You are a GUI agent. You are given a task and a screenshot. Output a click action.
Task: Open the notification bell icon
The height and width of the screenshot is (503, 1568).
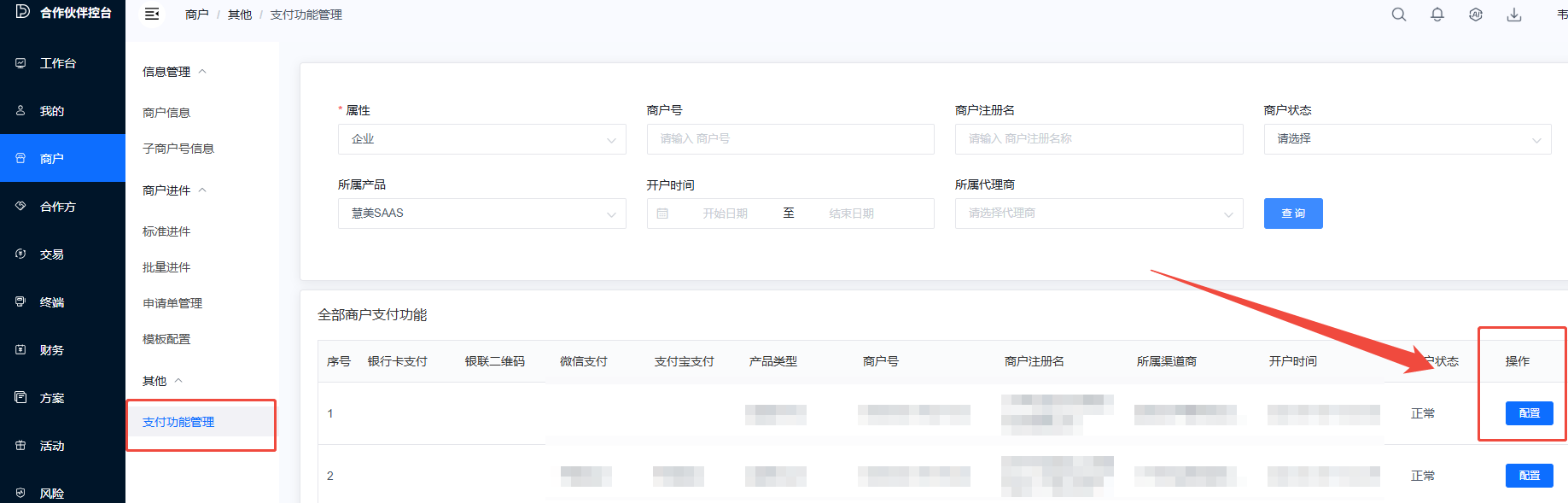(1437, 15)
